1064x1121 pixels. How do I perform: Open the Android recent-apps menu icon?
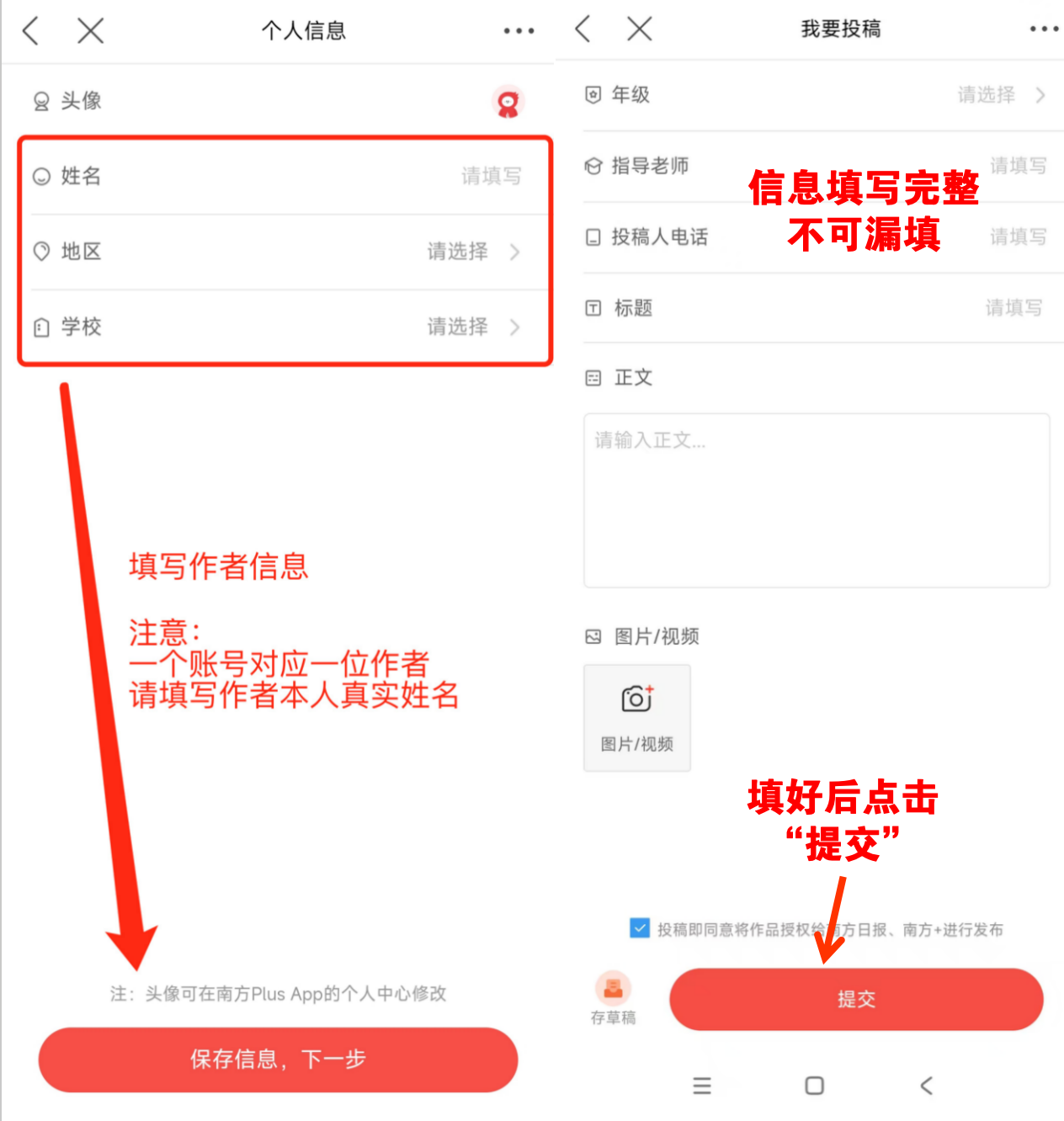(702, 1086)
